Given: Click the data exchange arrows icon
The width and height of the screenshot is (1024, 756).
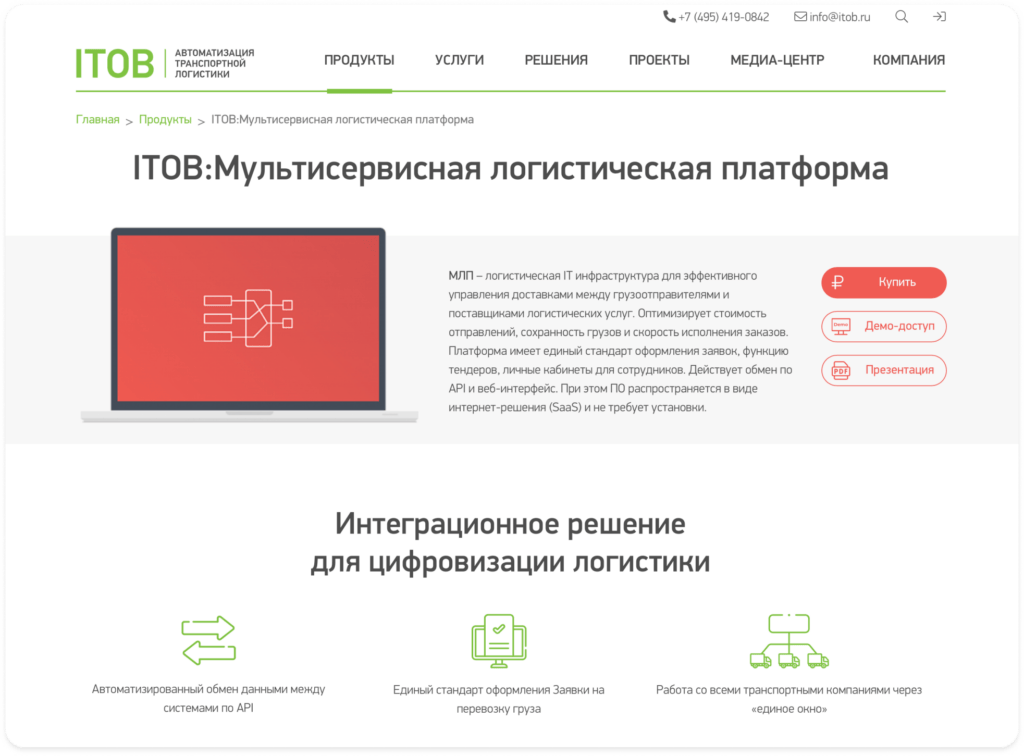Looking at the screenshot, I should point(208,640).
